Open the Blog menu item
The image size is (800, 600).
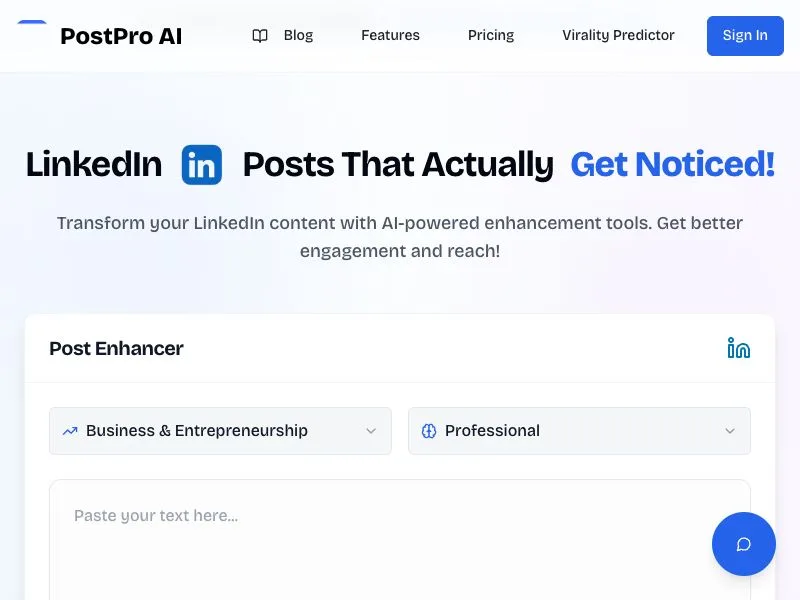(298, 35)
